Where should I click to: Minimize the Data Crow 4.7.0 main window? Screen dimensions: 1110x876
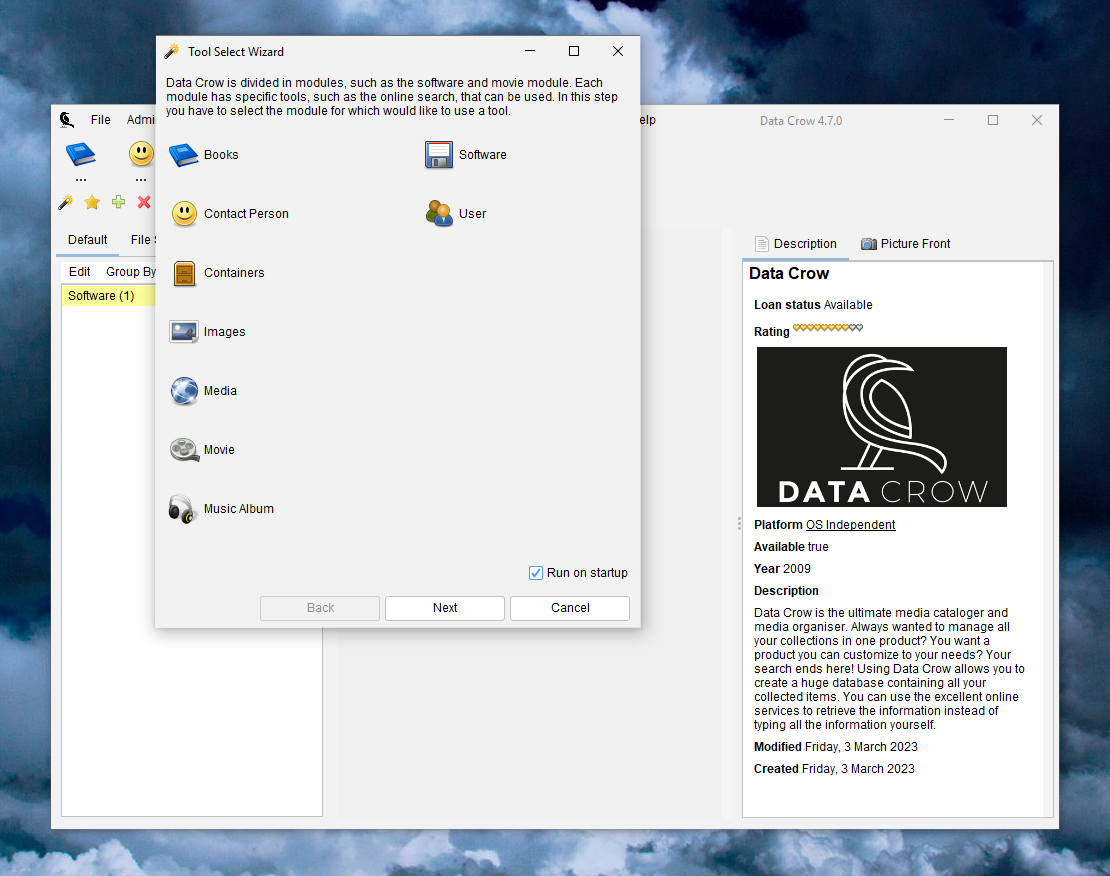pyautogui.click(x=949, y=120)
